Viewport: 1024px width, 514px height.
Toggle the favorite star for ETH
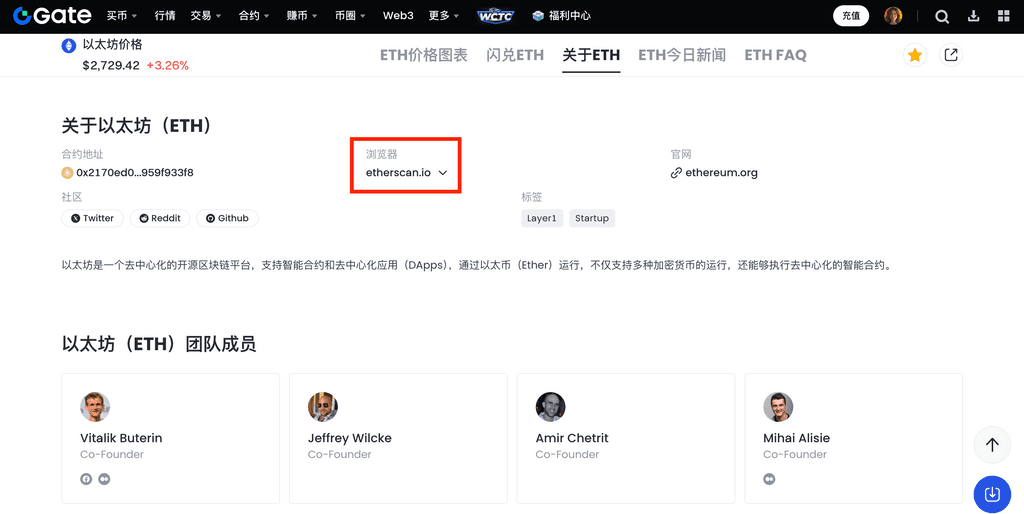tap(915, 55)
